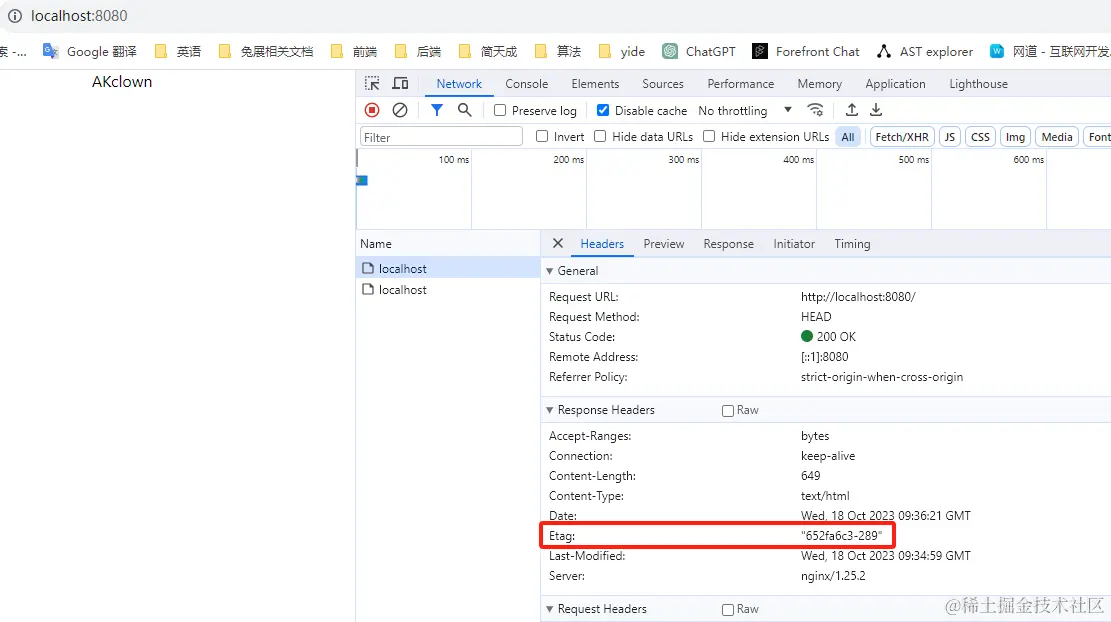The width and height of the screenshot is (1111, 622).
Task: Open the 算法 bookmark folder
Action: 558,51
